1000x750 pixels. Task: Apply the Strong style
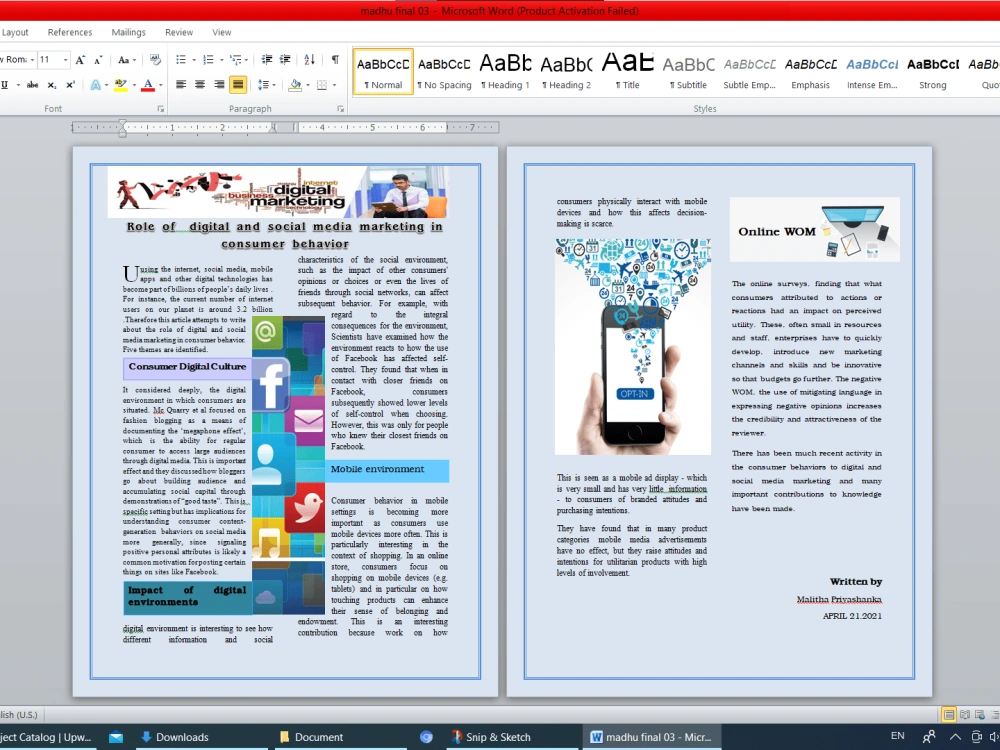coord(932,71)
